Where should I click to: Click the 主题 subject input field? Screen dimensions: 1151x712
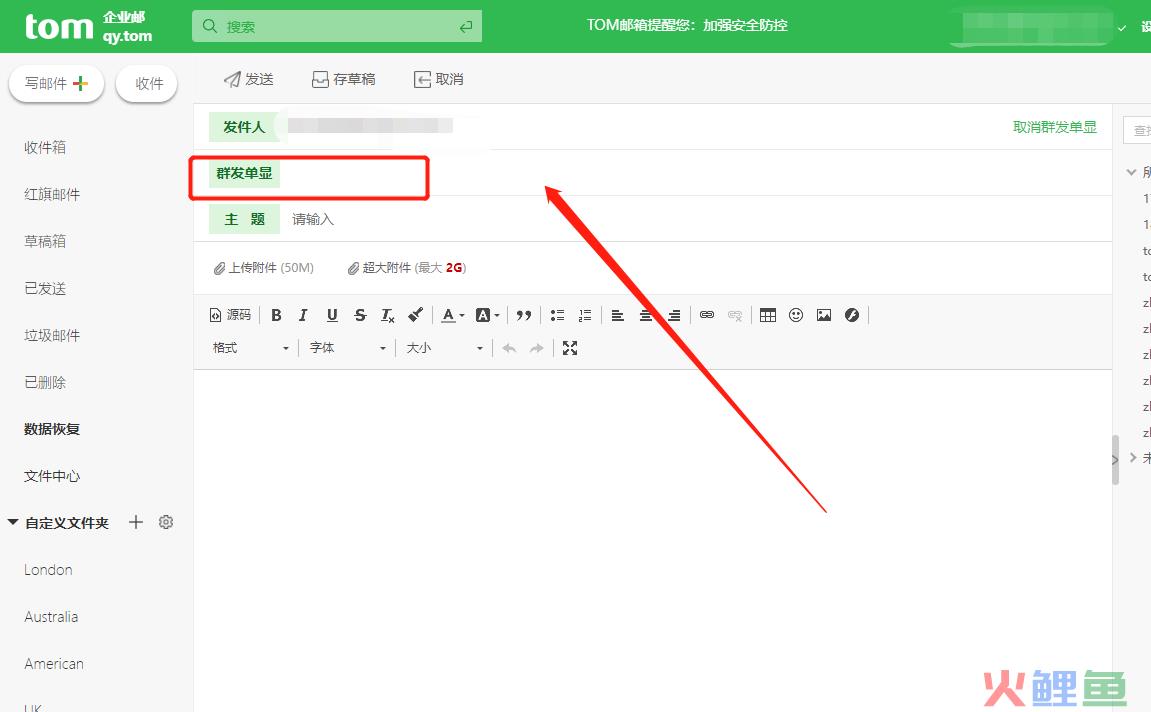coord(697,219)
